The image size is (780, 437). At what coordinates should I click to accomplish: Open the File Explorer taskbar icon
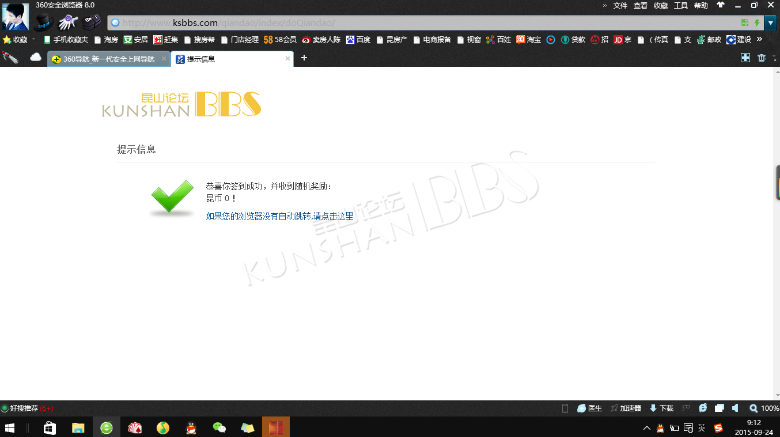click(78, 428)
